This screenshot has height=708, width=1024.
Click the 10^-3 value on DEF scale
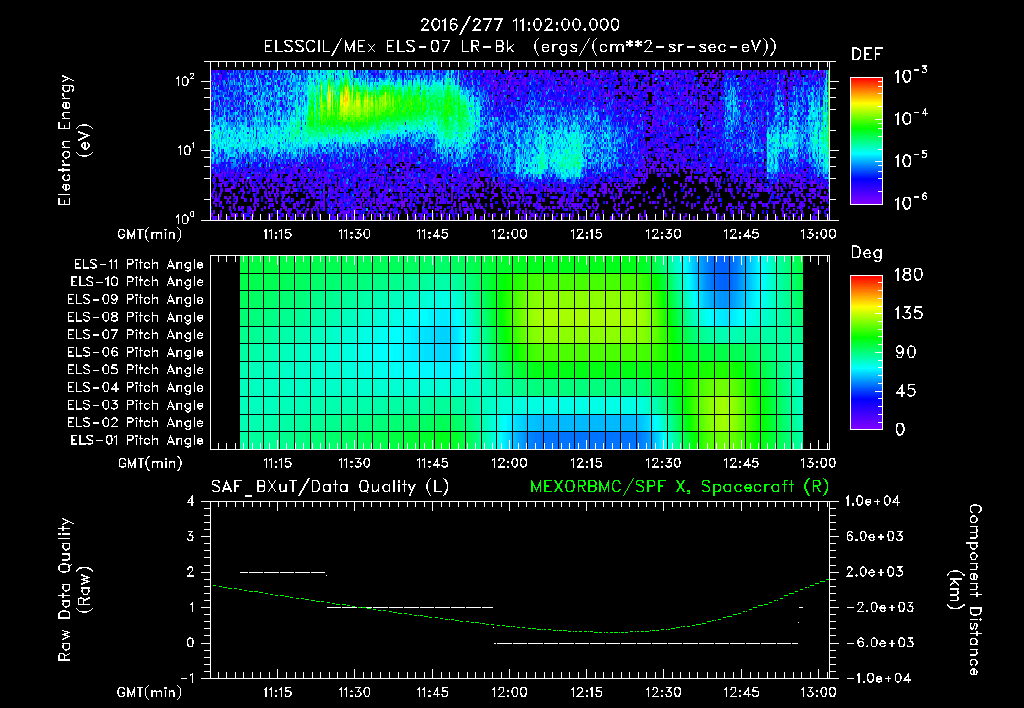point(910,75)
